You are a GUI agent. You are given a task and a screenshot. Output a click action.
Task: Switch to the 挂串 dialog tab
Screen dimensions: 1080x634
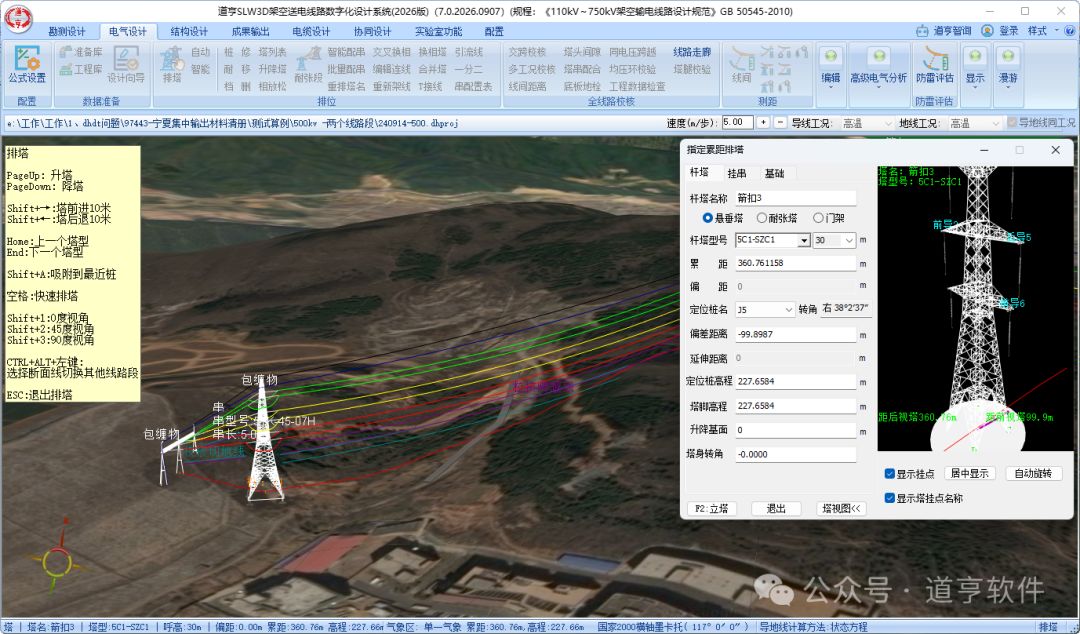[736, 173]
